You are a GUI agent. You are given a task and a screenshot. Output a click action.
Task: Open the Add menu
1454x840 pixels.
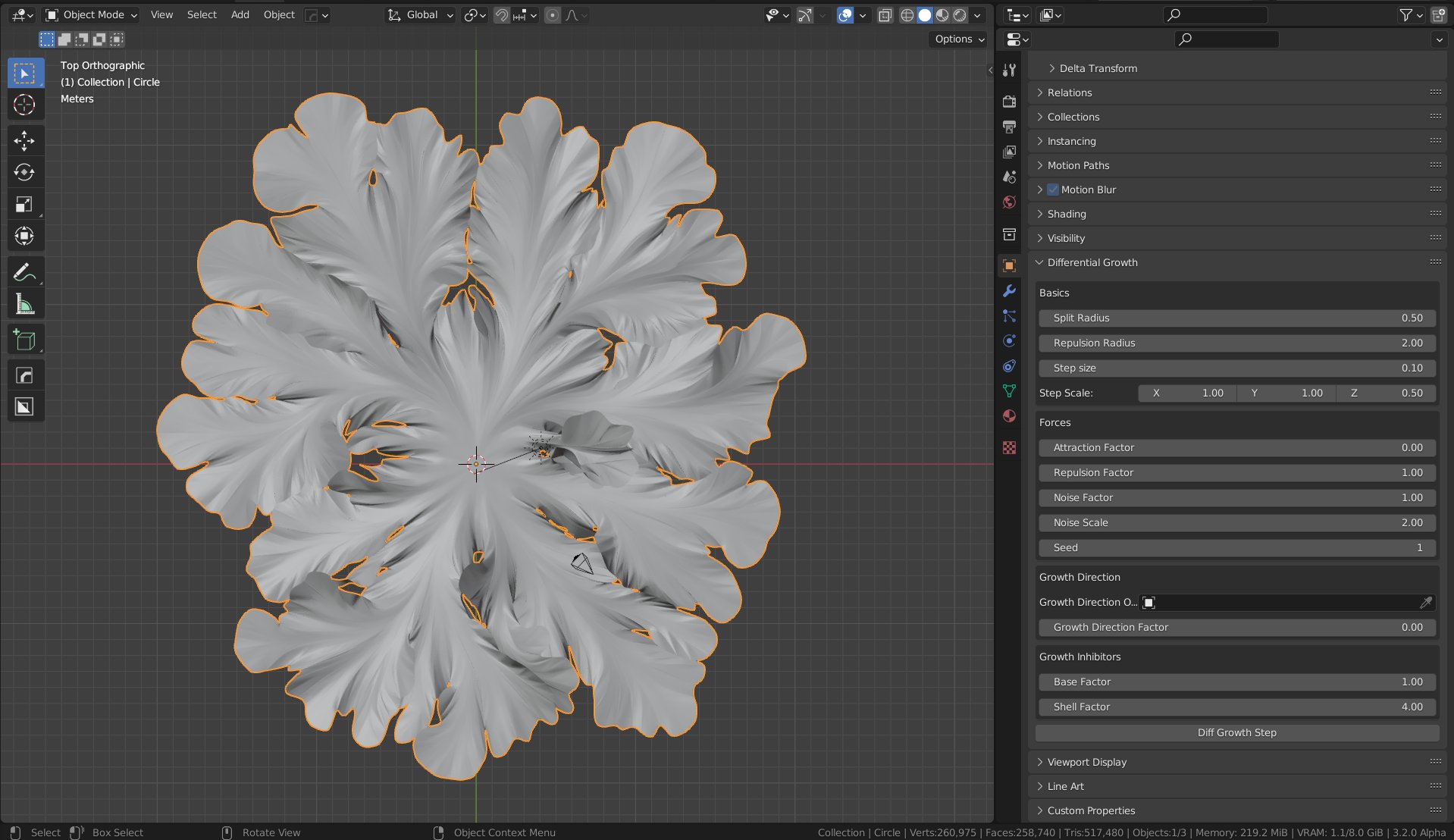[240, 14]
